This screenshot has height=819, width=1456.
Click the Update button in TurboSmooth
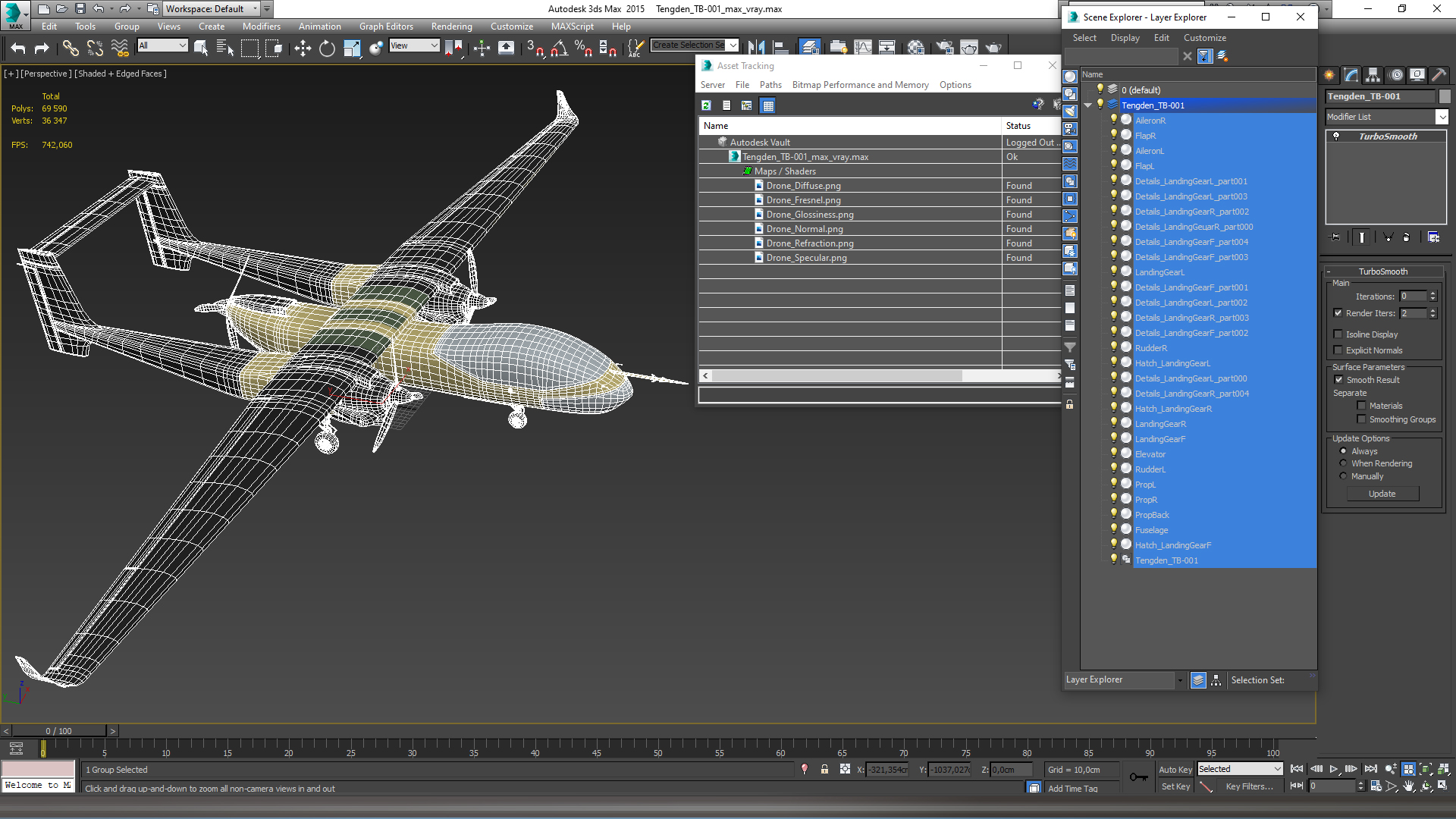[1382, 493]
